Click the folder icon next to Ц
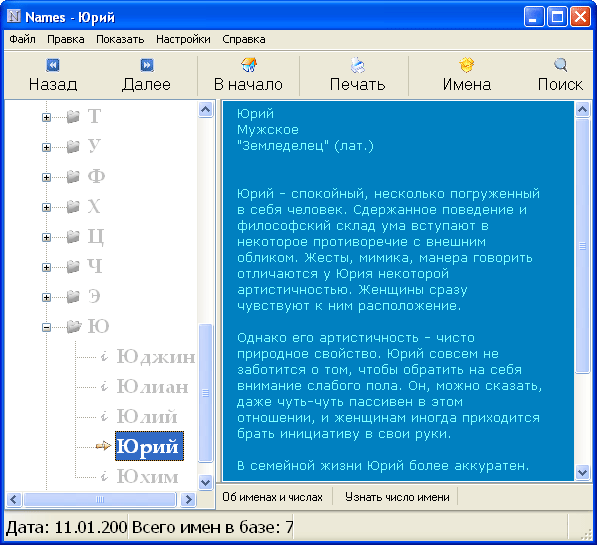 click(73, 237)
